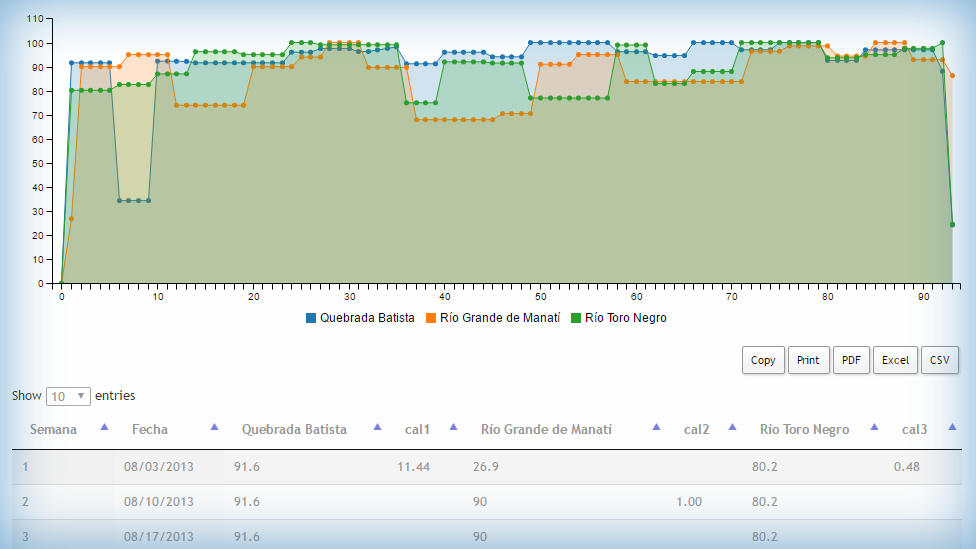Download the table as CSV

click(x=939, y=360)
